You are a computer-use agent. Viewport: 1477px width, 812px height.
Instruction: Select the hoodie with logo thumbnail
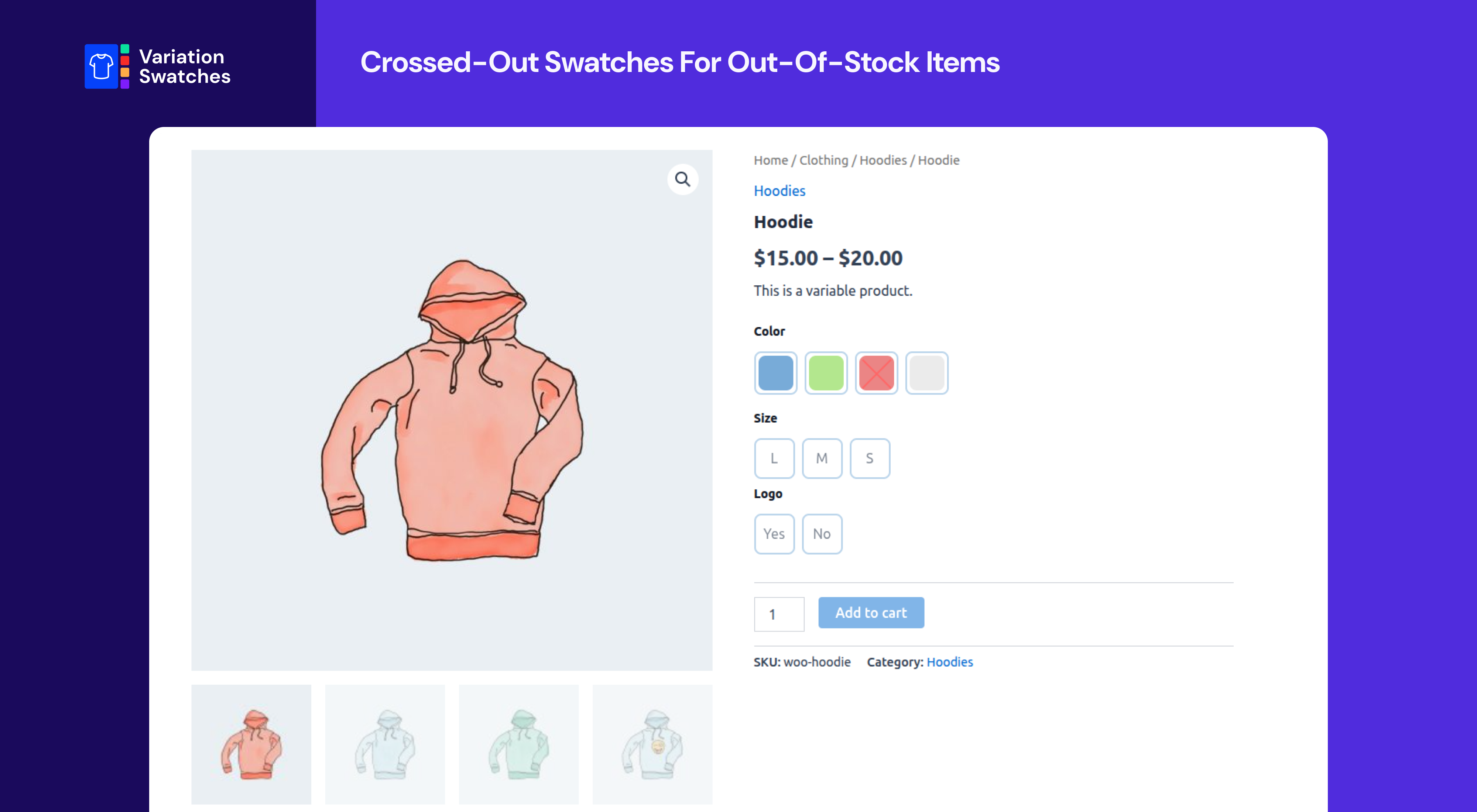[x=652, y=744]
